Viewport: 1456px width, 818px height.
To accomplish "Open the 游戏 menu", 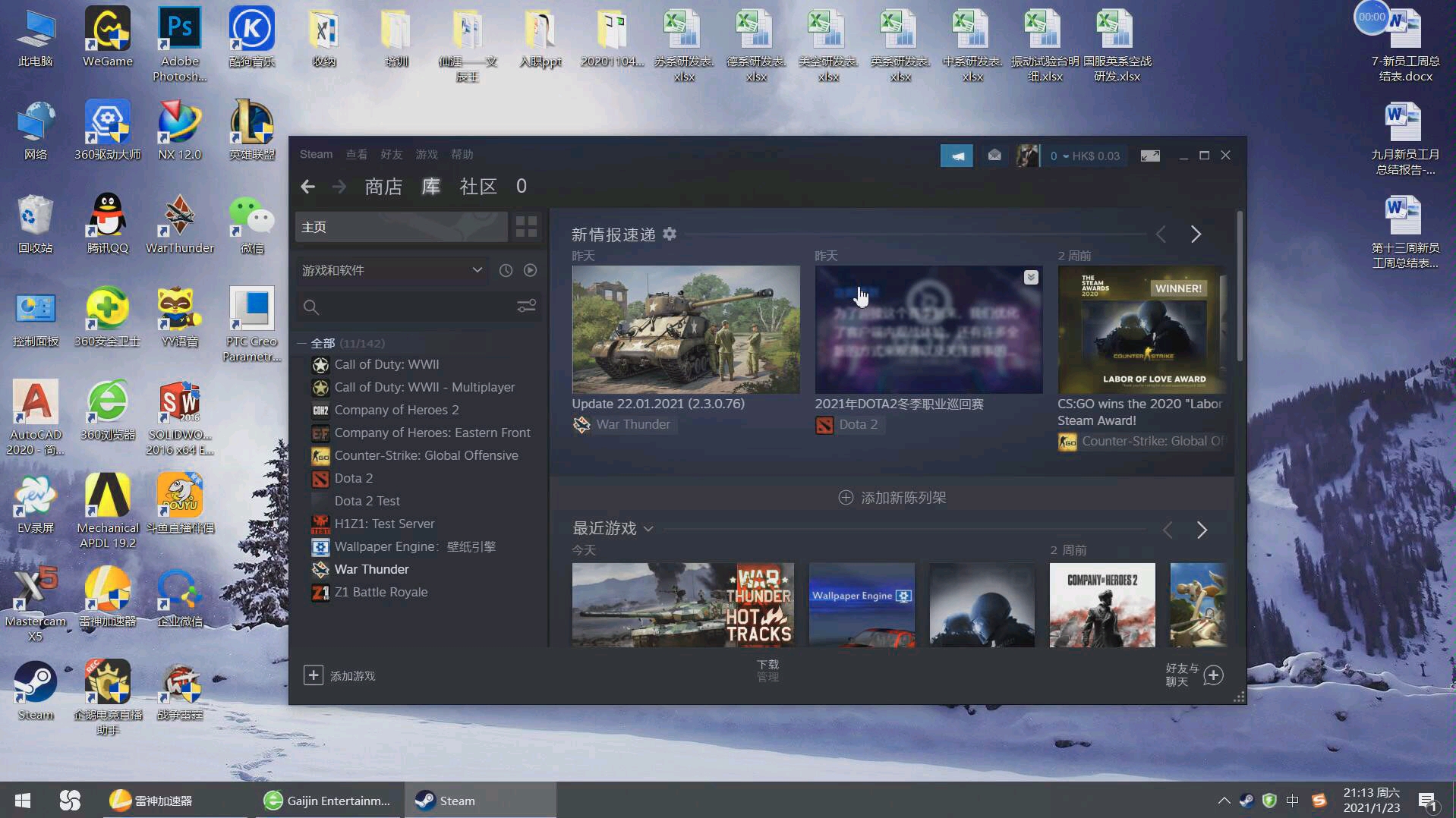I will click(427, 154).
